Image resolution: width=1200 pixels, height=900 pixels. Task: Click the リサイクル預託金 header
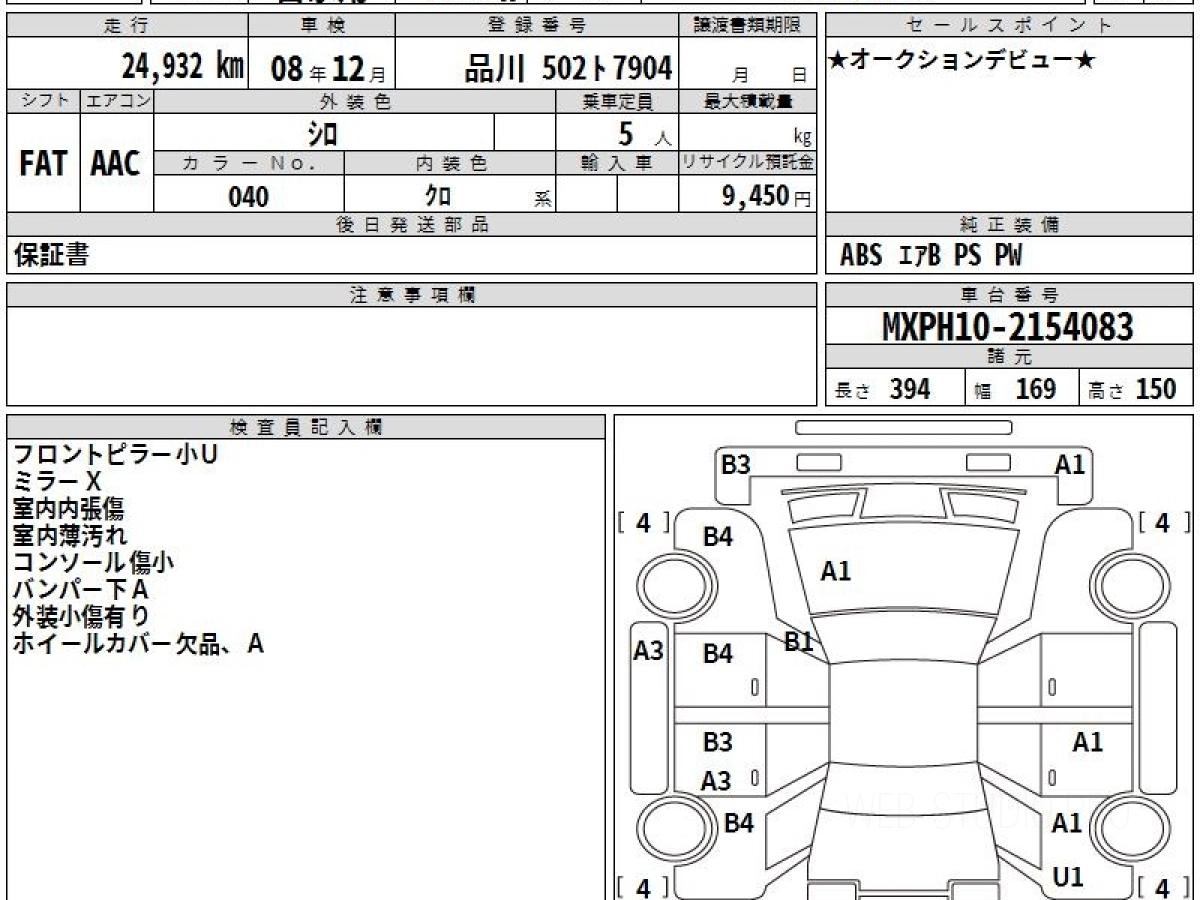pos(748,164)
